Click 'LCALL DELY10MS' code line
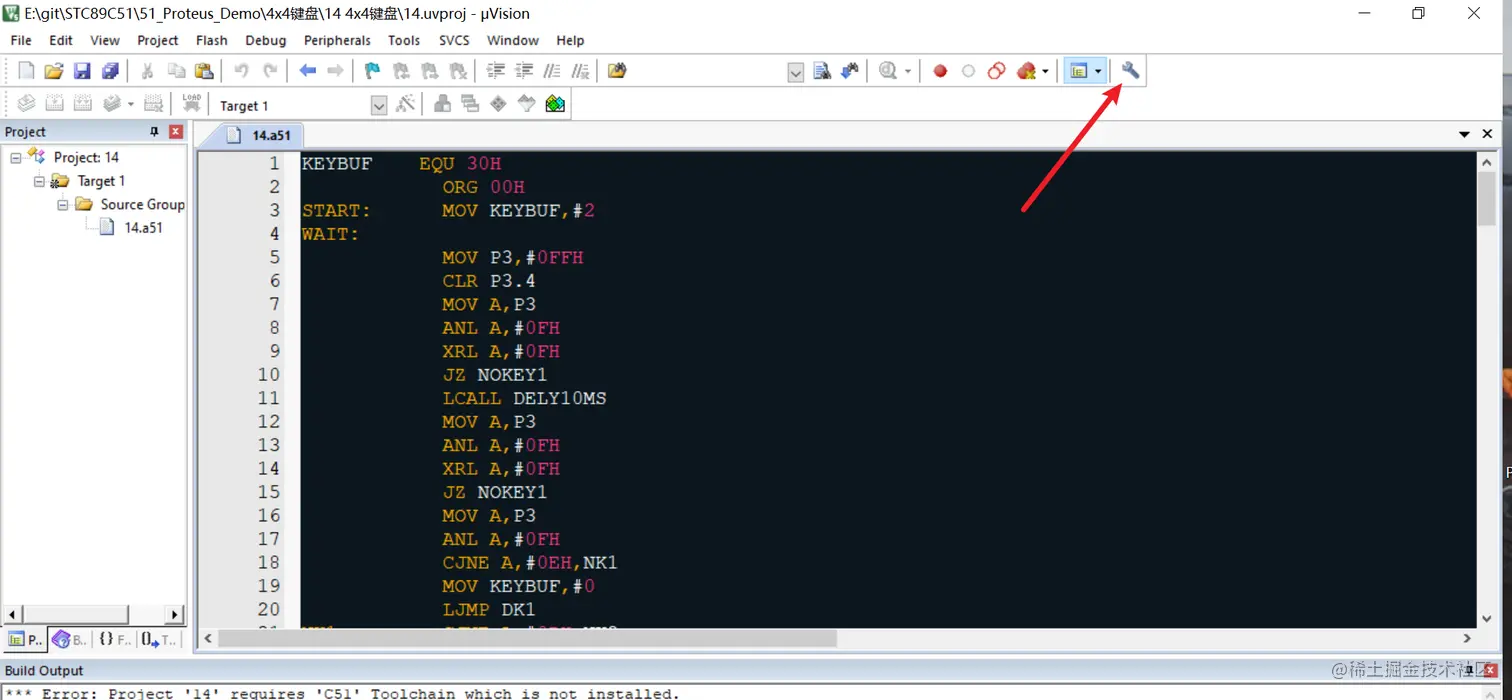This screenshot has width=1512, height=700. pyautogui.click(x=524, y=399)
